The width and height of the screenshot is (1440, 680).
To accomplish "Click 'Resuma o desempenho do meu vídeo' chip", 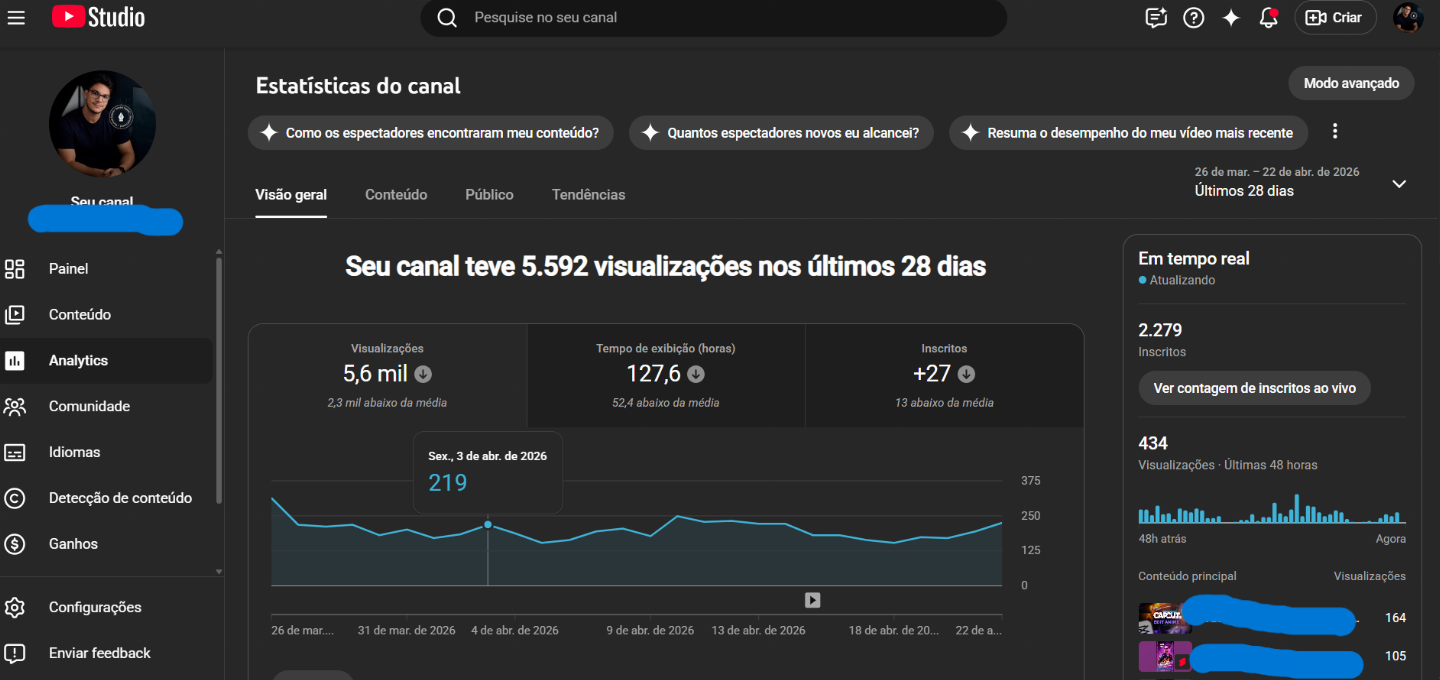I will [x=1128, y=132].
